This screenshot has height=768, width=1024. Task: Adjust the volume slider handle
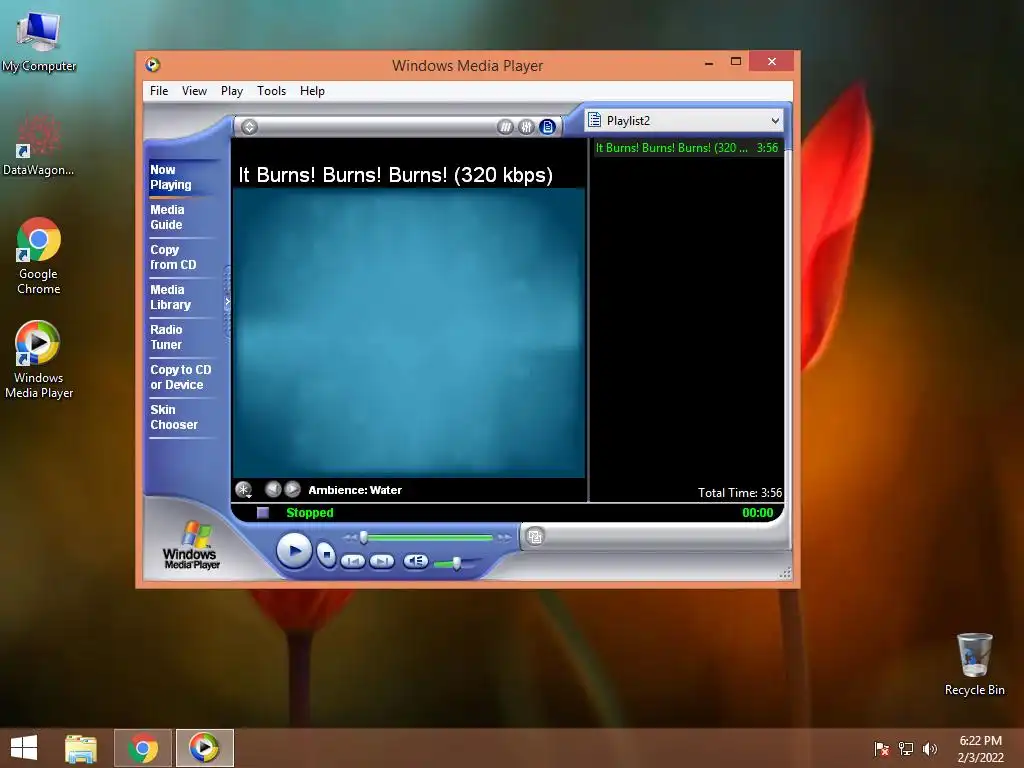tap(456, 562)
